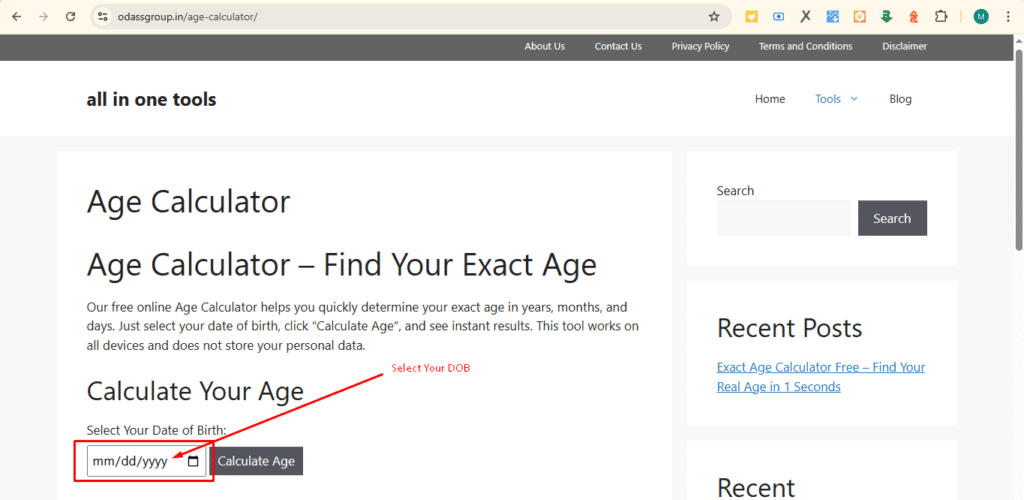
Task: Click the sidebar Search button
Action: coord(892,218)
